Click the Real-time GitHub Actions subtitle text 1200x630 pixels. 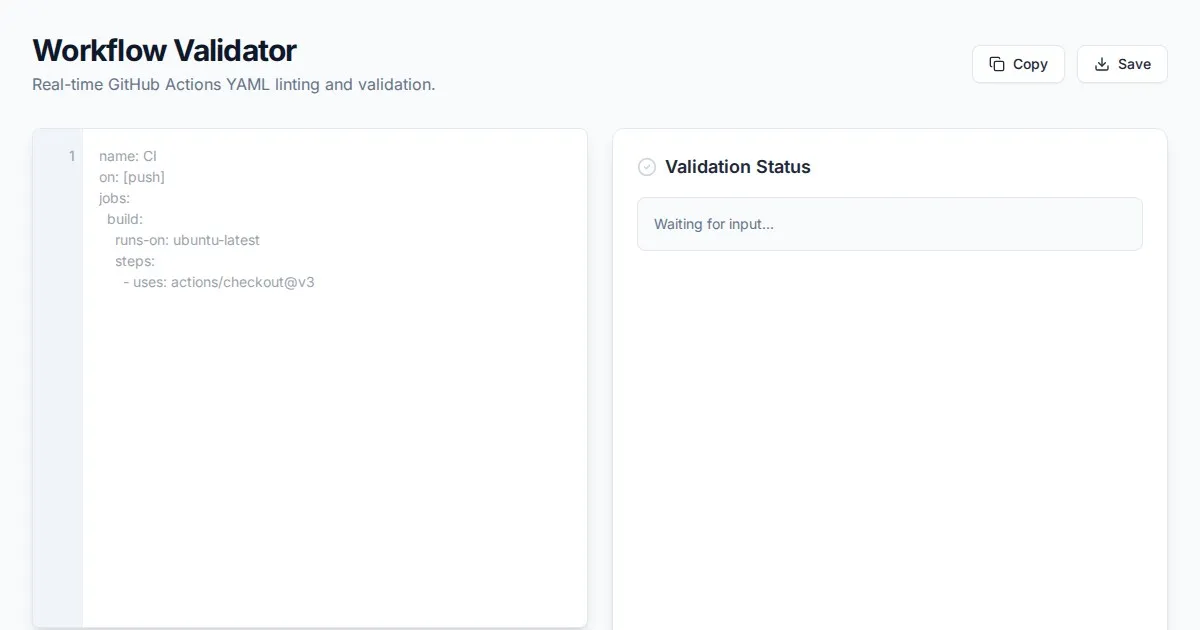pyautogui.click(x=233, y=84)
